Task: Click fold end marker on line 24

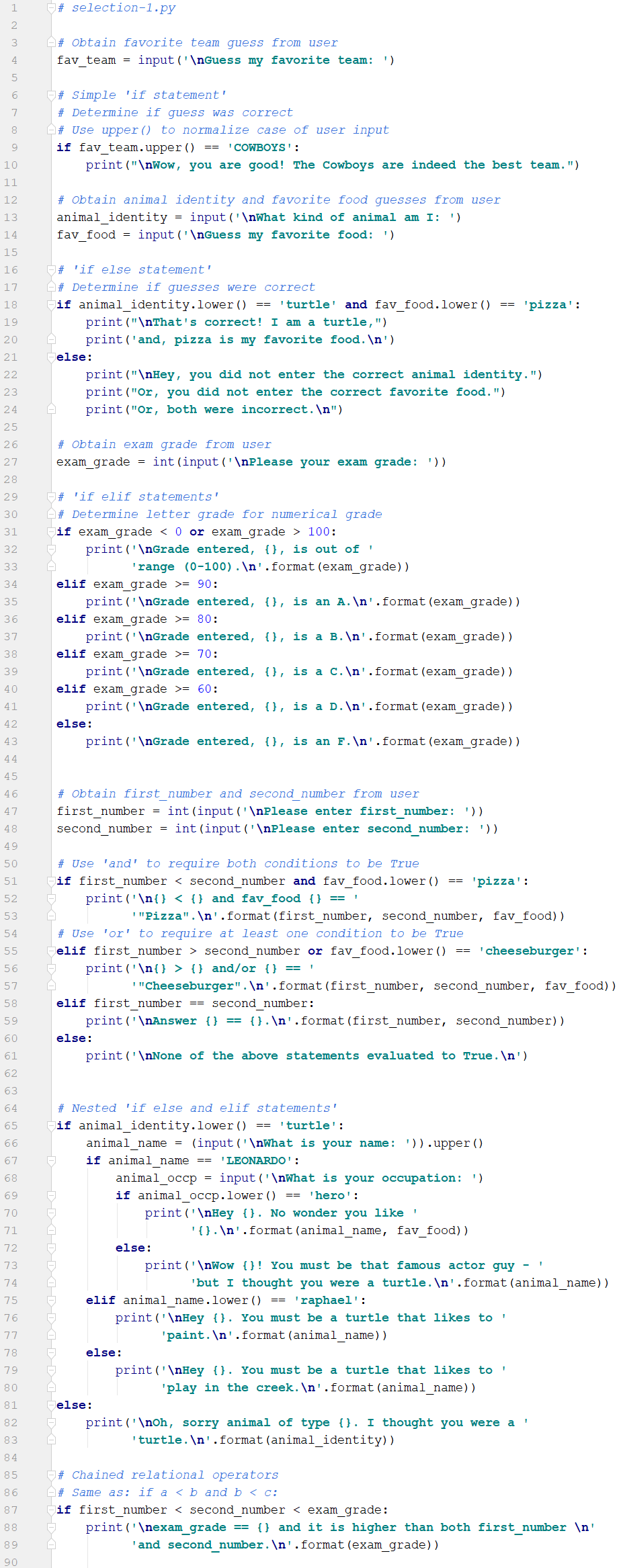Action: click(x=51, y=410)
